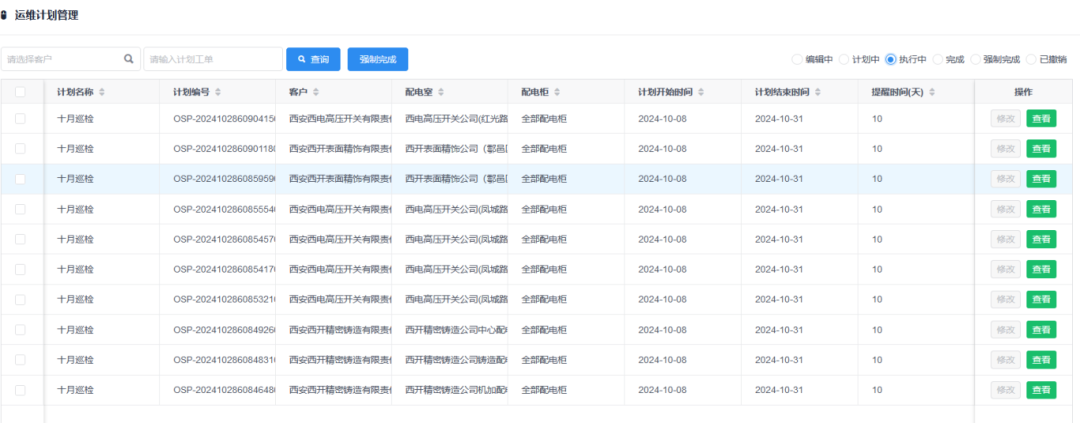Click the blue 查询 search button
The width and height of the screenshot is (1080, 423).
313,59
